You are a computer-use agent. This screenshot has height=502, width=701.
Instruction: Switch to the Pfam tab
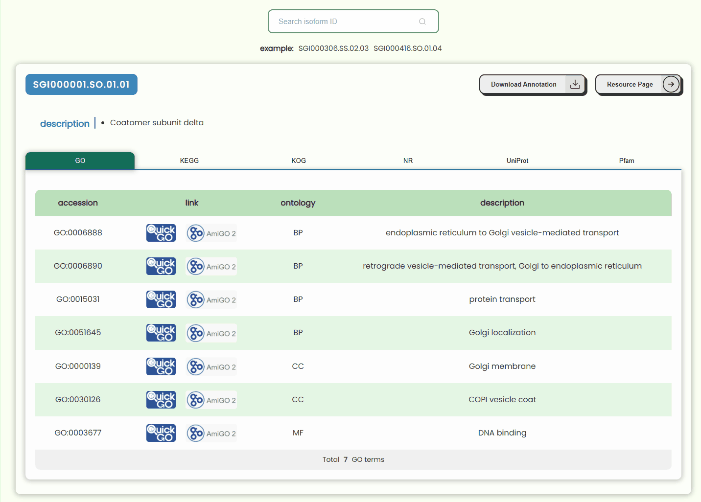pos(626,160)
